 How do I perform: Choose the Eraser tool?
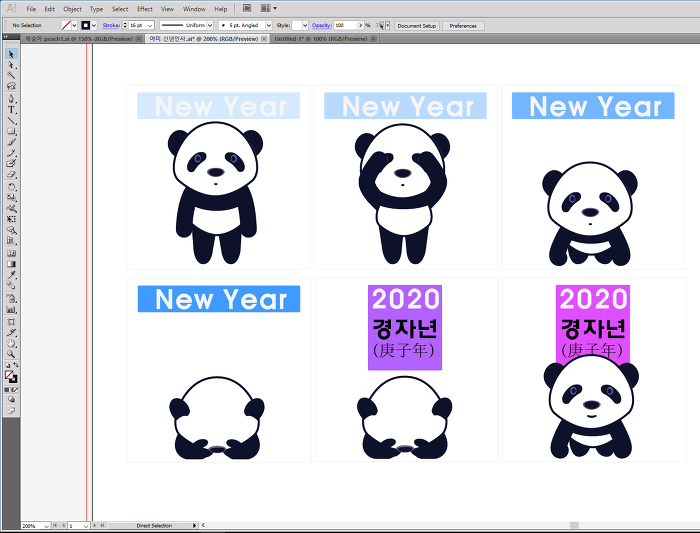(11, 174)
